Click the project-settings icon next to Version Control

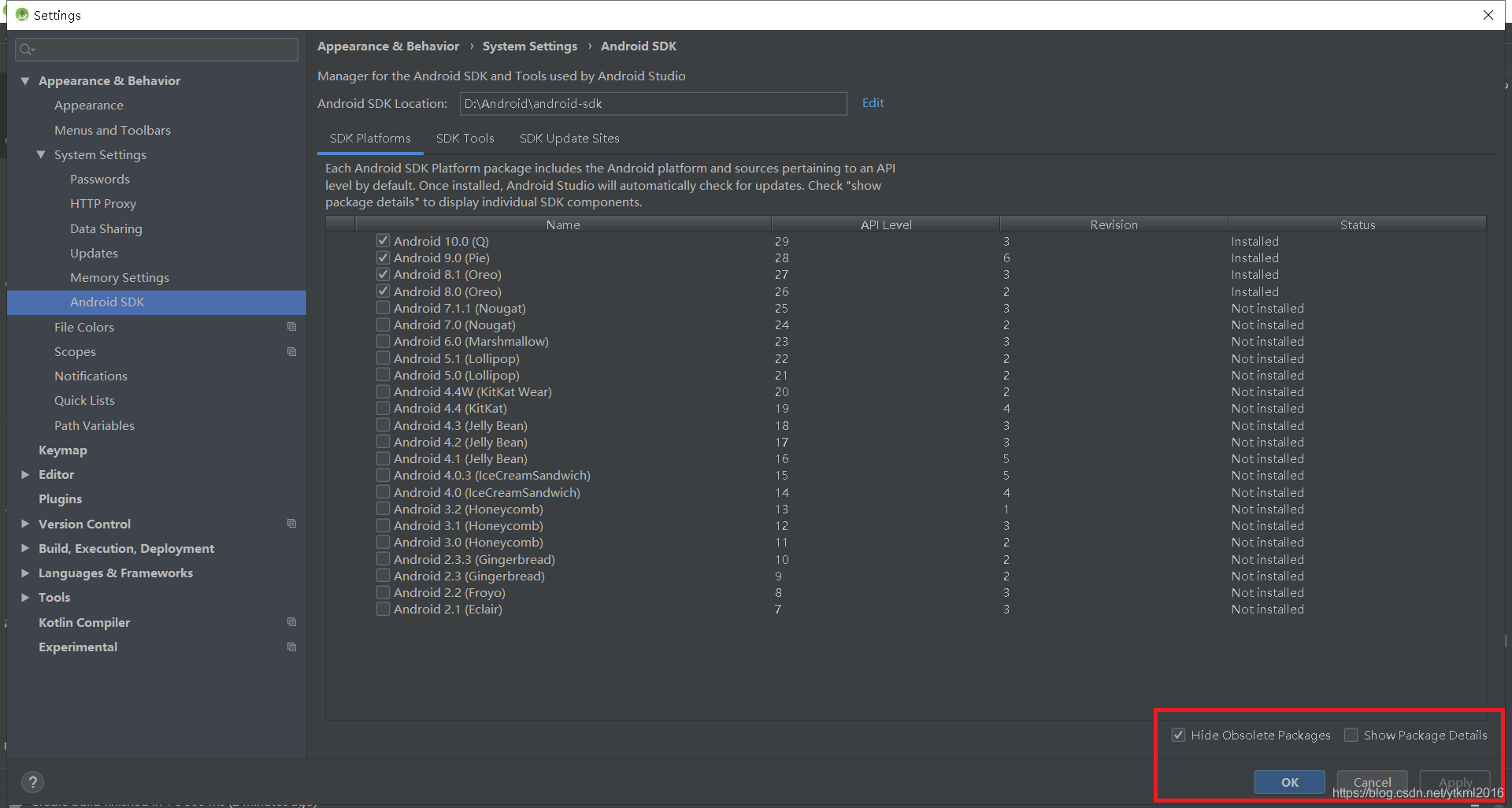click(292, 523)
